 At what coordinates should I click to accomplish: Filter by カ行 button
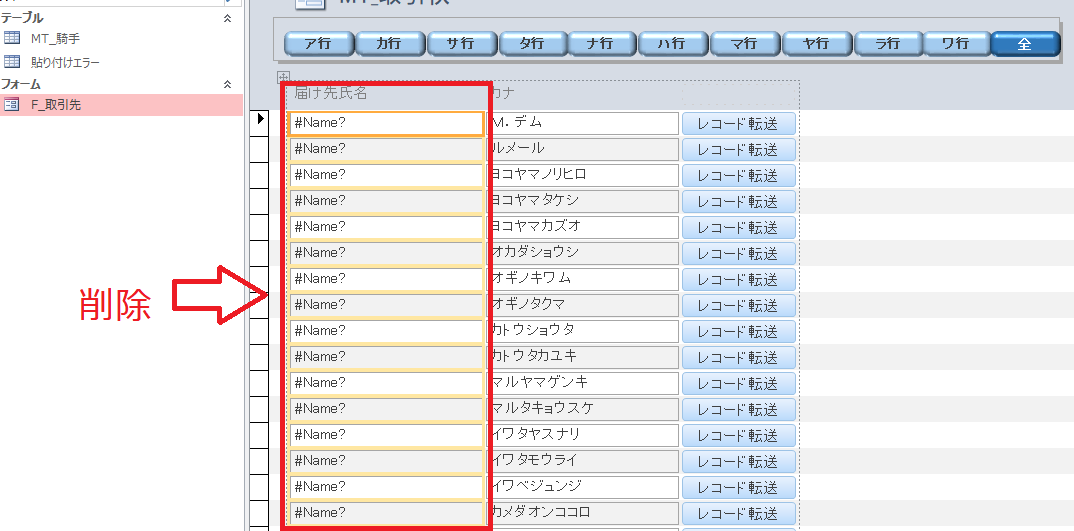pos(390,44)
